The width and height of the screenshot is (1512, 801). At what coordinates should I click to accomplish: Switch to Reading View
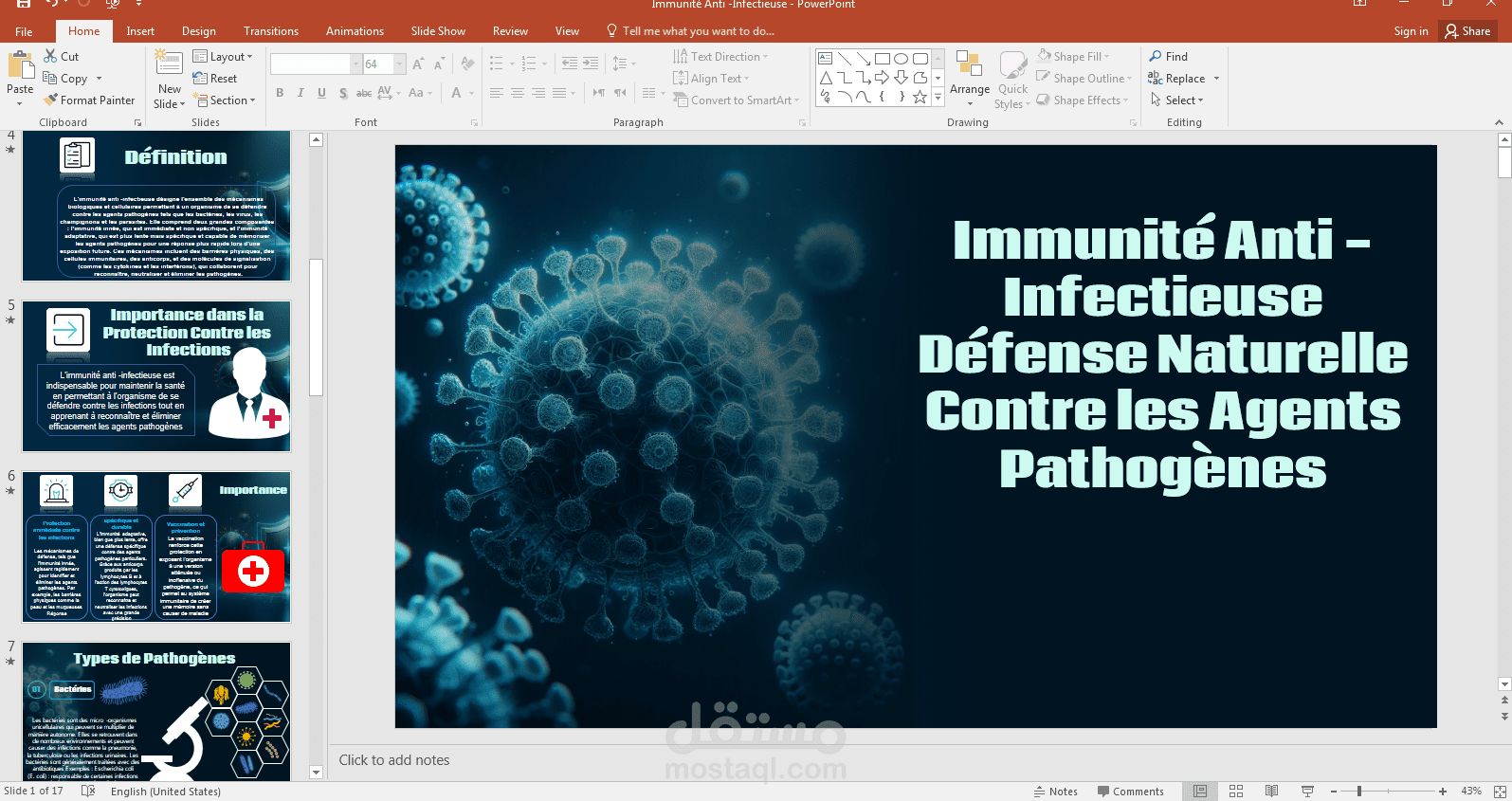pyautogui.click(x=1272, y=792)
